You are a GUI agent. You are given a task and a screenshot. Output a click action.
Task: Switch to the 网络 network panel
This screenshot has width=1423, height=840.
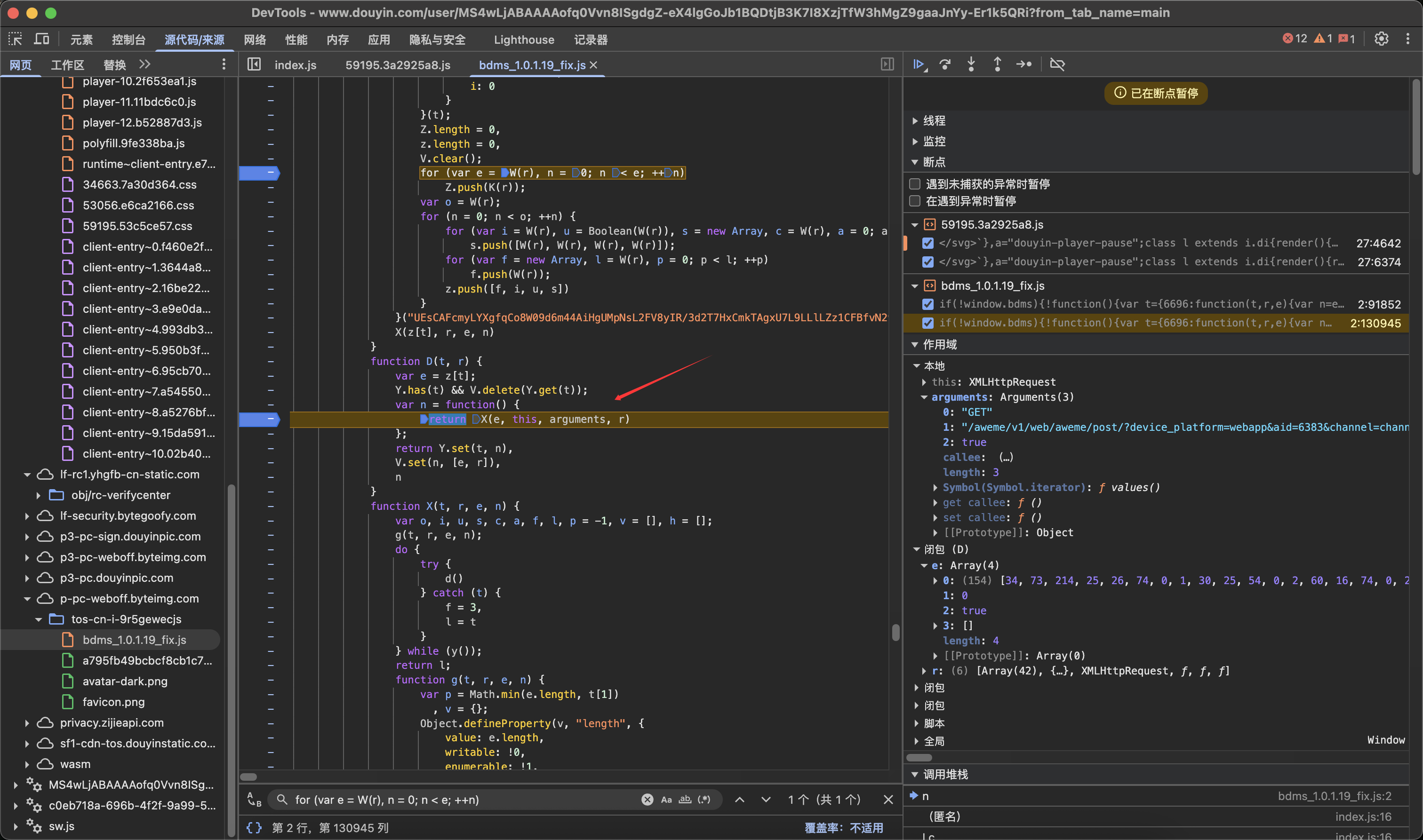click(255, 40)
